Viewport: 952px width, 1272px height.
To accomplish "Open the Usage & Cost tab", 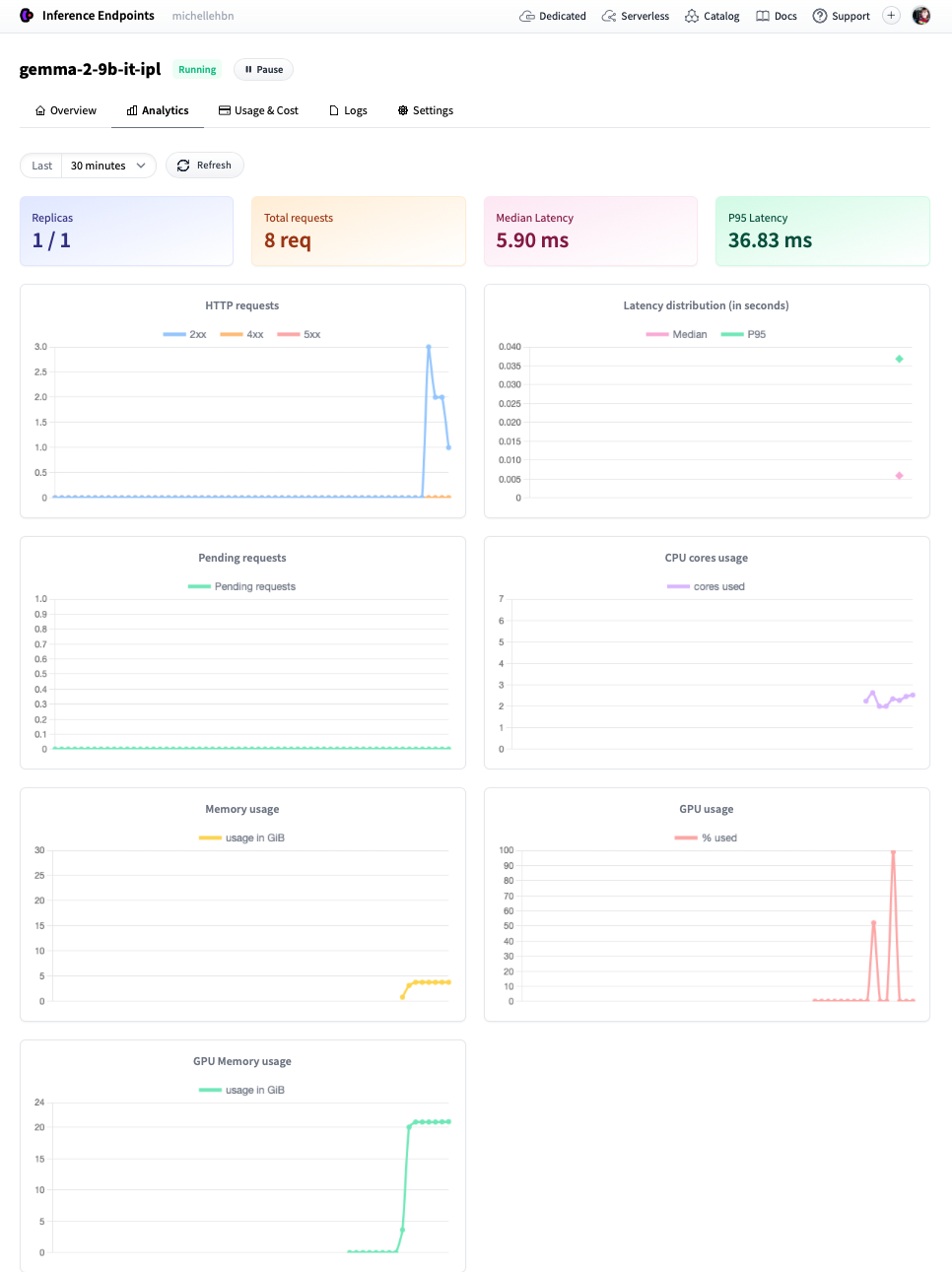I will 258,110.
